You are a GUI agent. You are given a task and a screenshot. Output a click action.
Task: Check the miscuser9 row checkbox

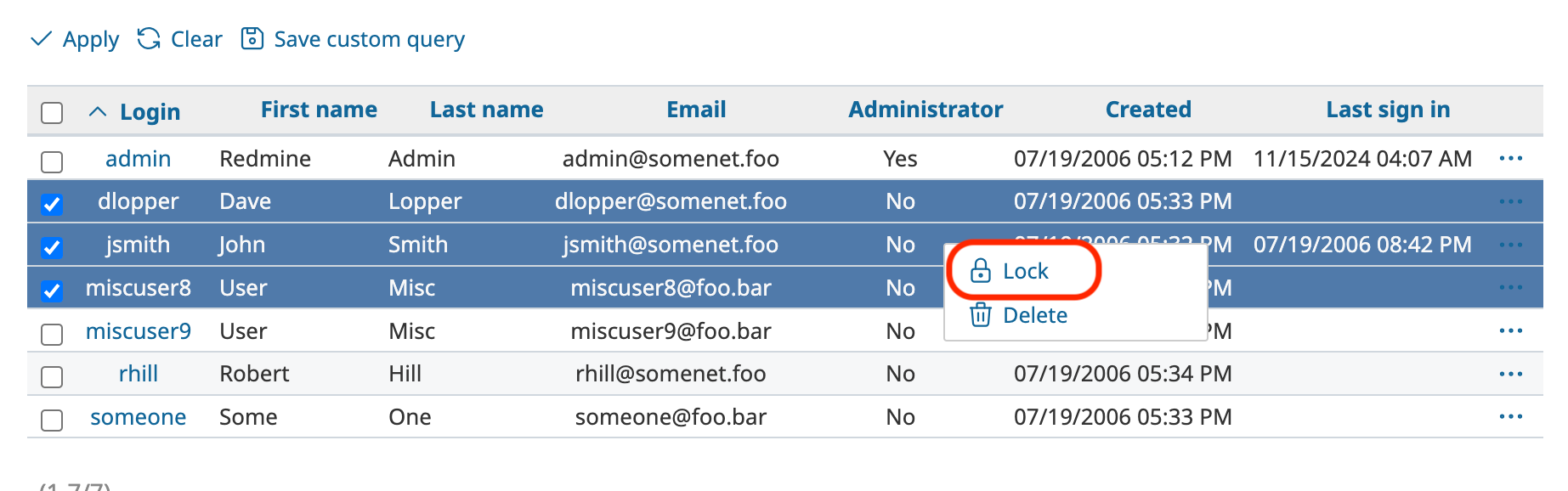pos(51,334)
